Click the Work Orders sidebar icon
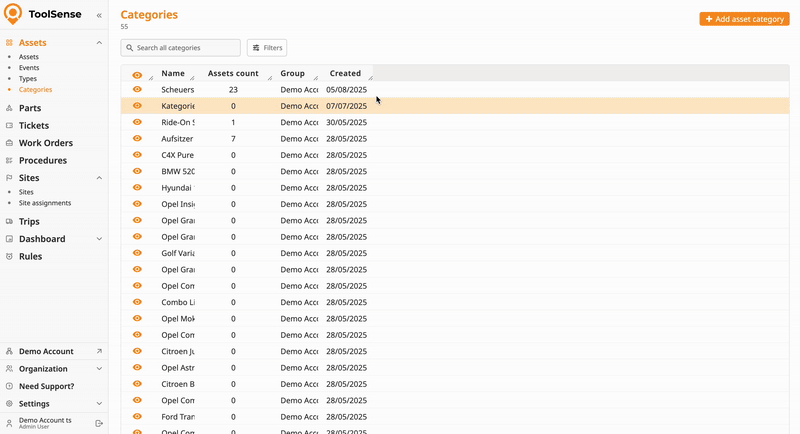Image resolution: width=800 pixels, height=434 pixels. click(9, 143)
